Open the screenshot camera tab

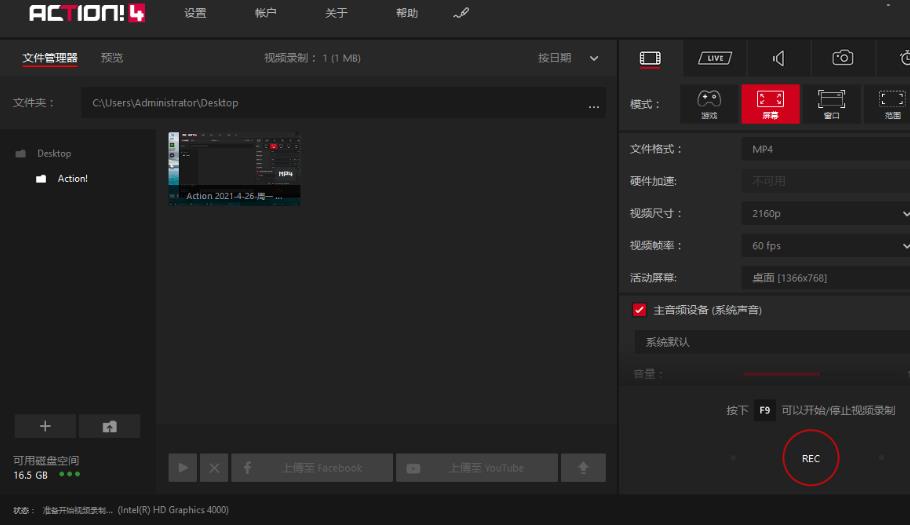843,58
